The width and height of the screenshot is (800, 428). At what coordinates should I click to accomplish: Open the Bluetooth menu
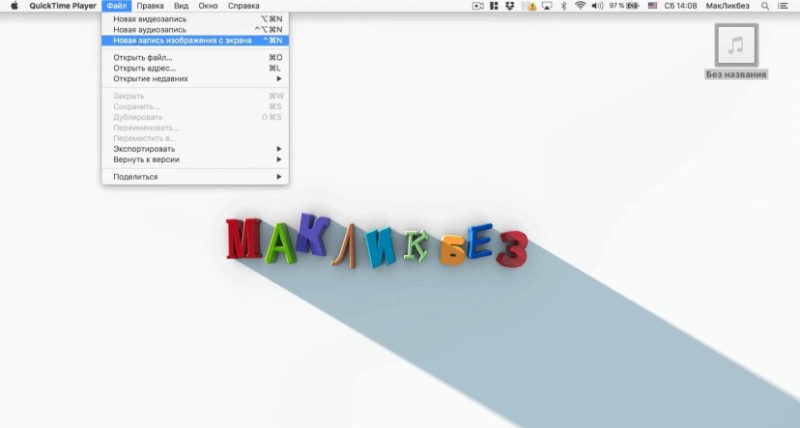(x=564, y=6)
